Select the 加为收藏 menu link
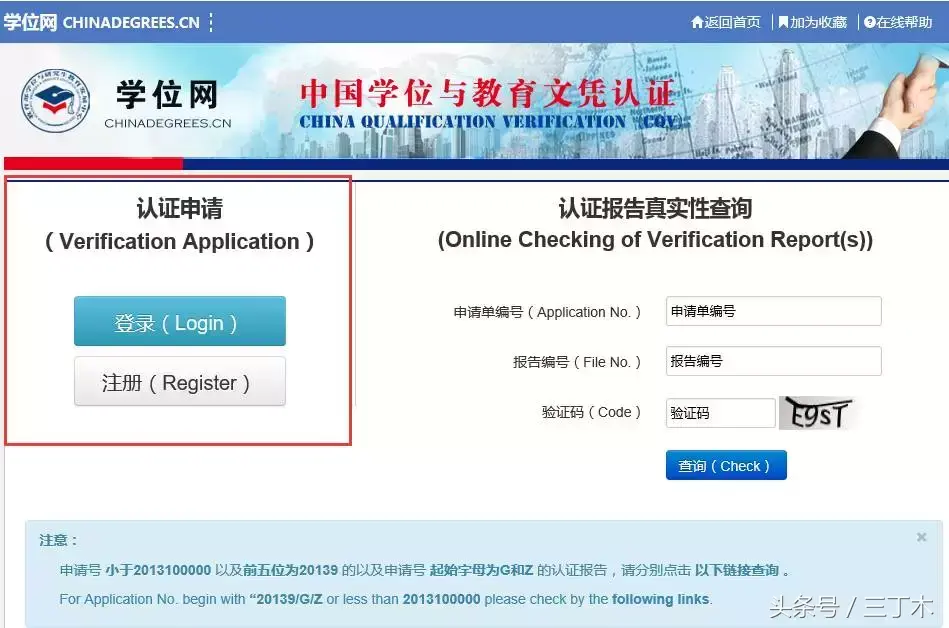The width and height of the screenshot is (949, 628). coord(812,22)
